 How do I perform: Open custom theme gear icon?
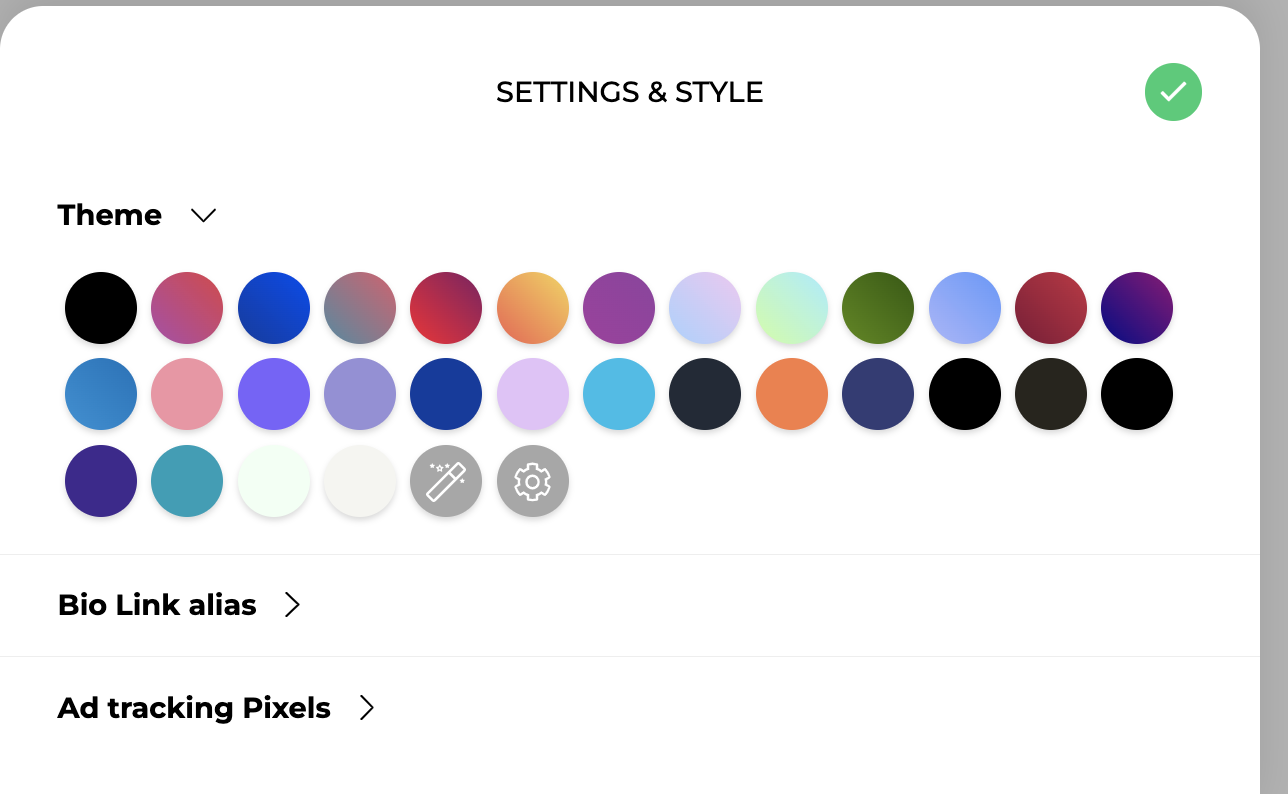click(533, 481)
